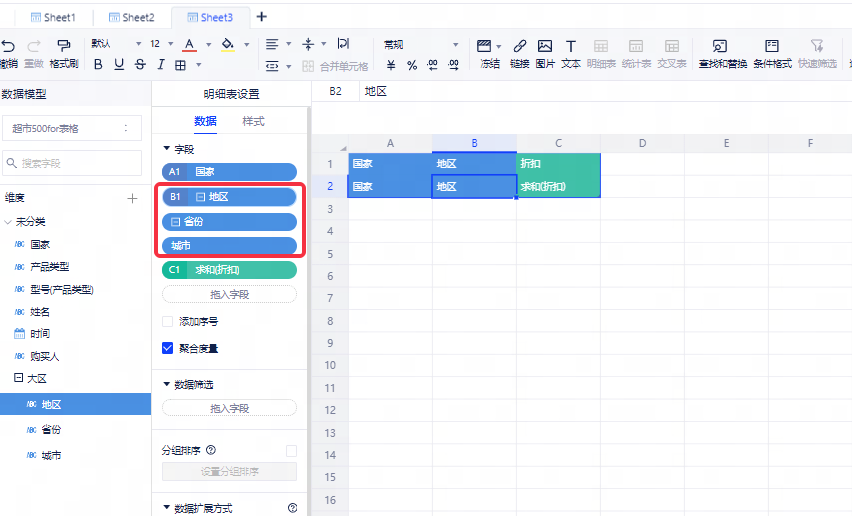This screenshot has height=516, width=852.
Task: Uncheck the 聚合度量 checkbox
Action: tap(168, 348)
